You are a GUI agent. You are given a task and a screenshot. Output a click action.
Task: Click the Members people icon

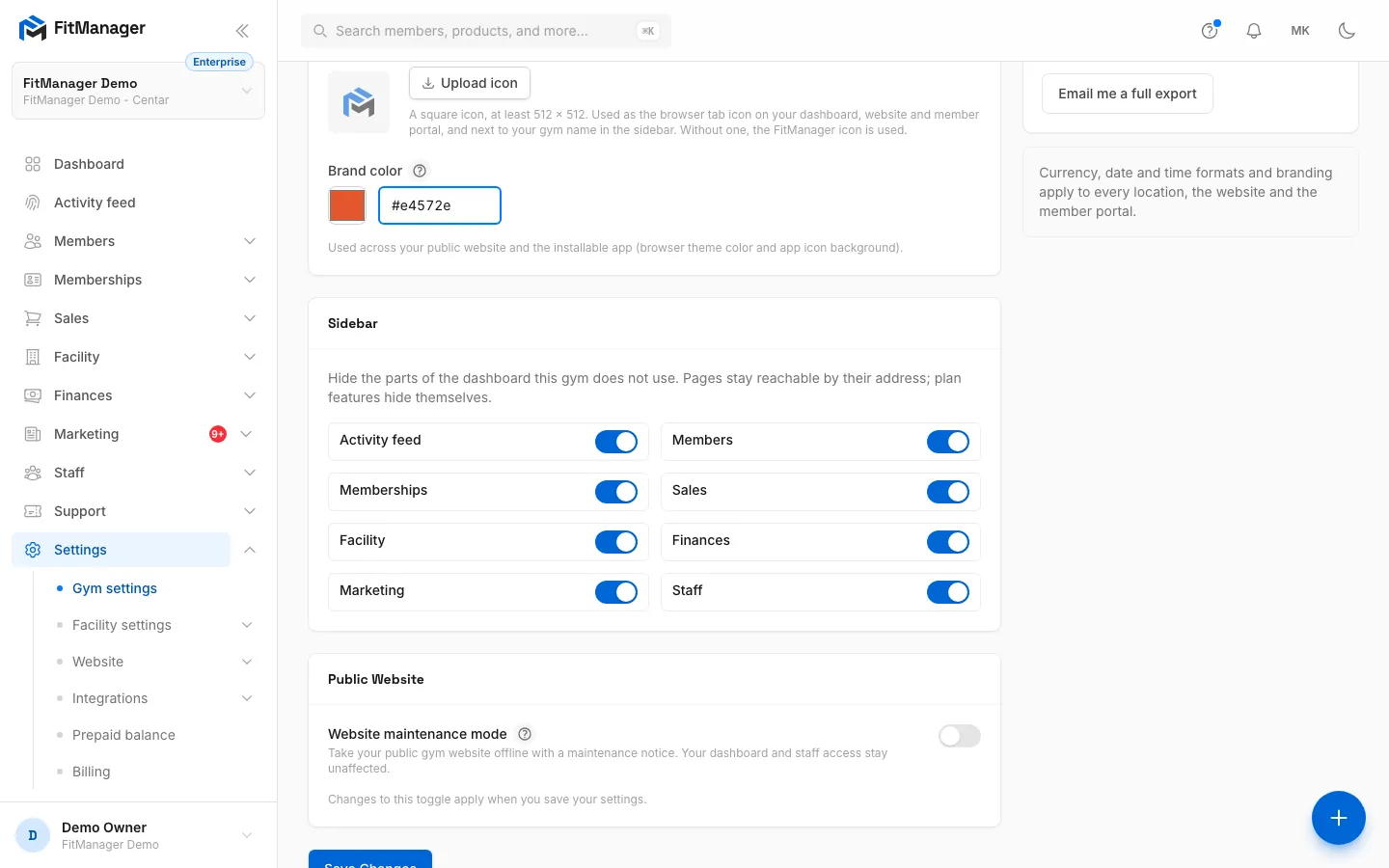point(33,241)
